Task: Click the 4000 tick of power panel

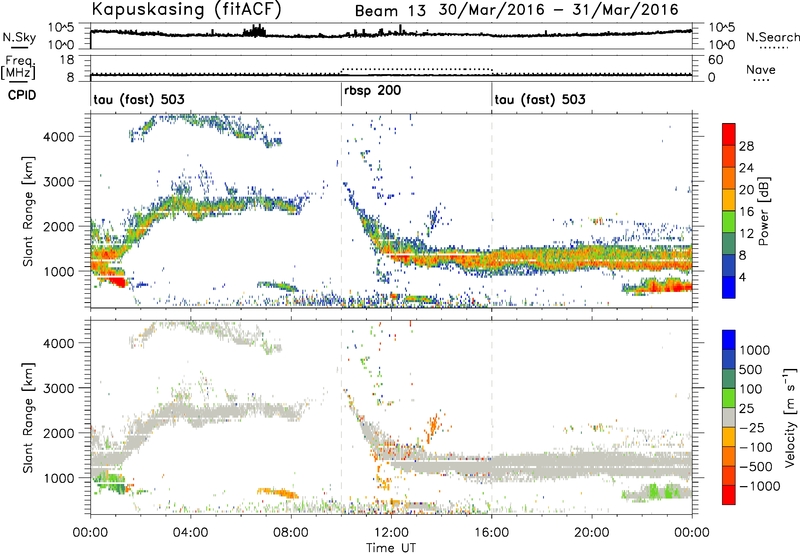Action: coord(58,137)
